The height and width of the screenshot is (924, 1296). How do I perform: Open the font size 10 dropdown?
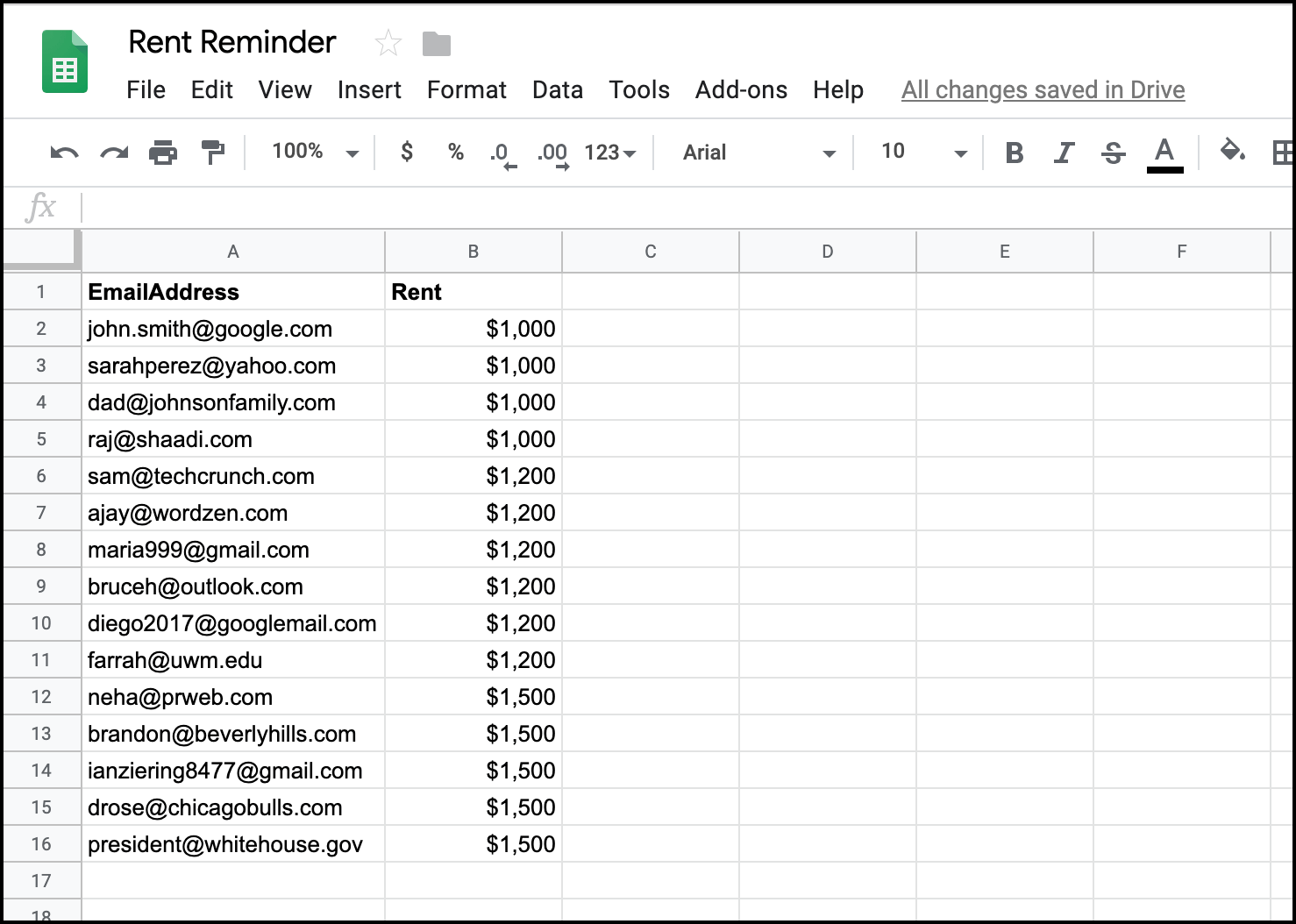924,152
